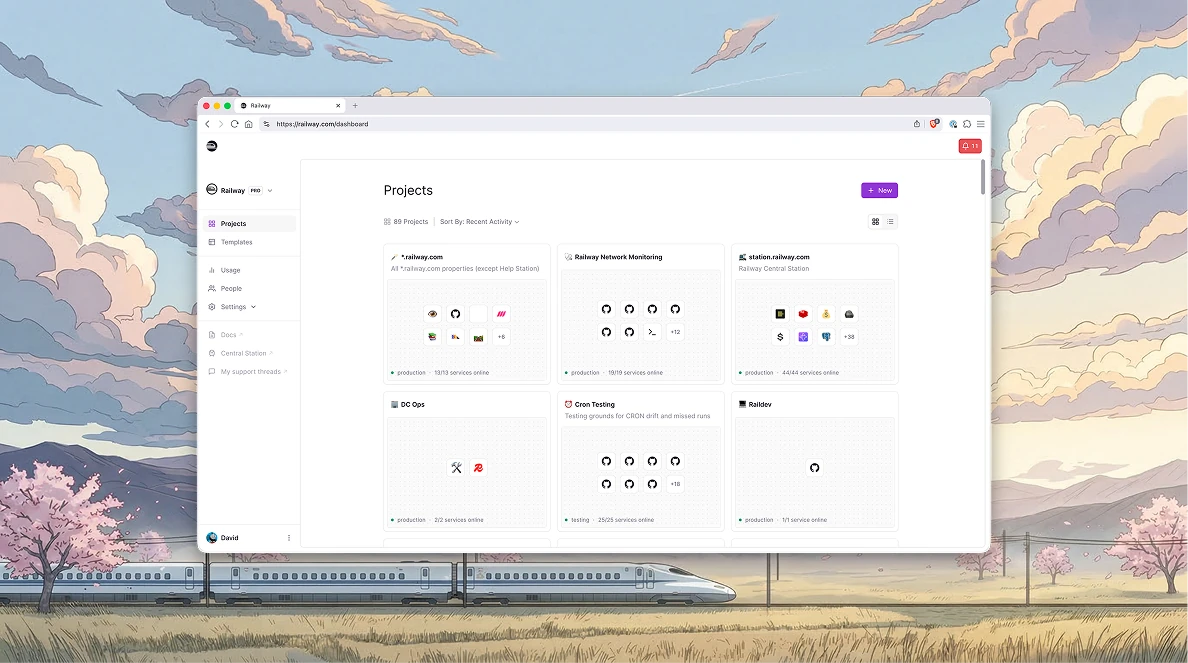This screenshot has height=663, width=1188.
Task: Click the PostgreSQL elephant service icon
Action: (x=826, y=337)
